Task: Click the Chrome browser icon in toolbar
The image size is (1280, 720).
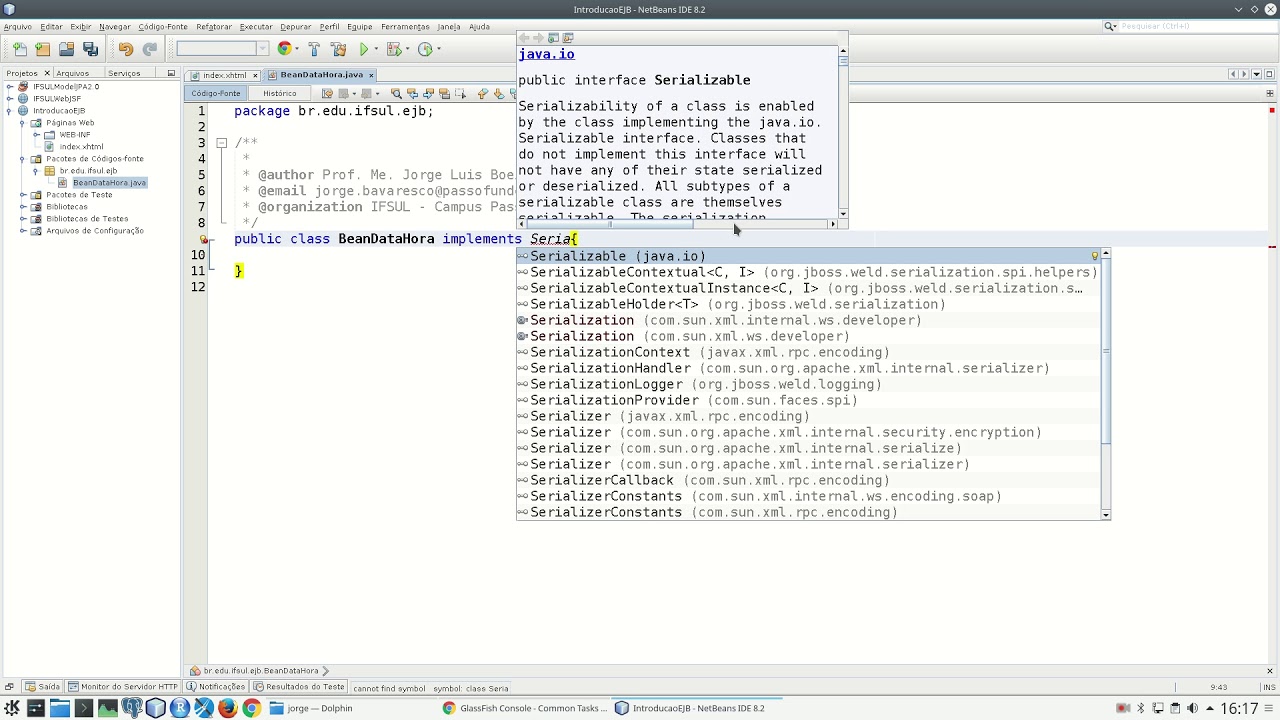Action: point(285,49)
